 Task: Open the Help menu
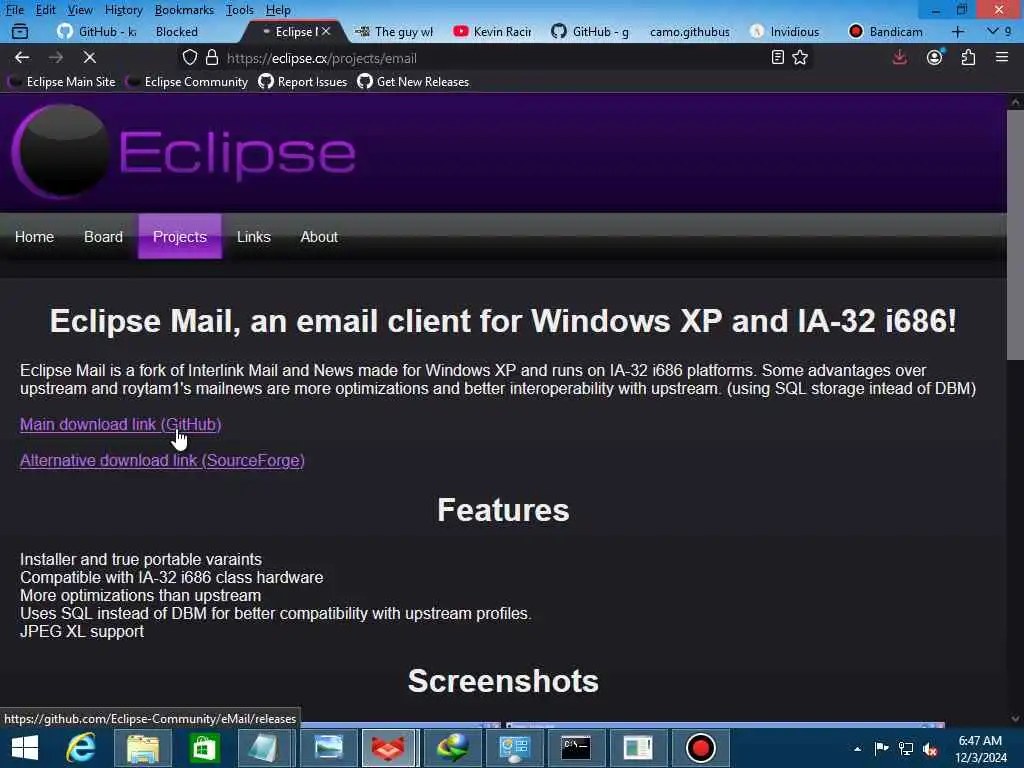(278, 10)
